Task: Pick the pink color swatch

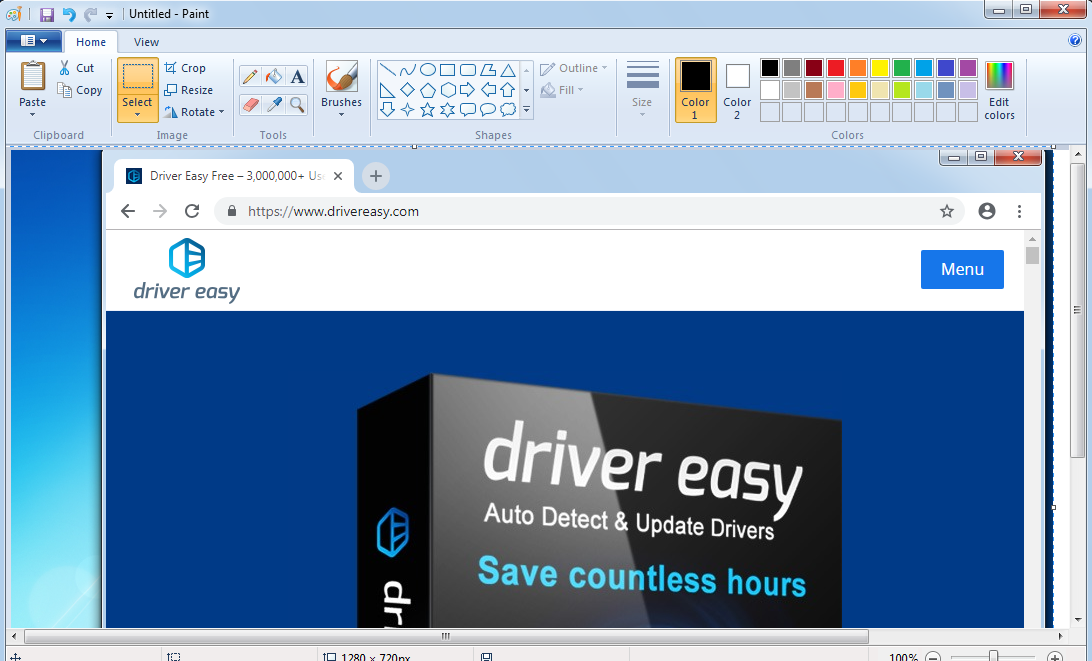Action: [x=836, y=90]
